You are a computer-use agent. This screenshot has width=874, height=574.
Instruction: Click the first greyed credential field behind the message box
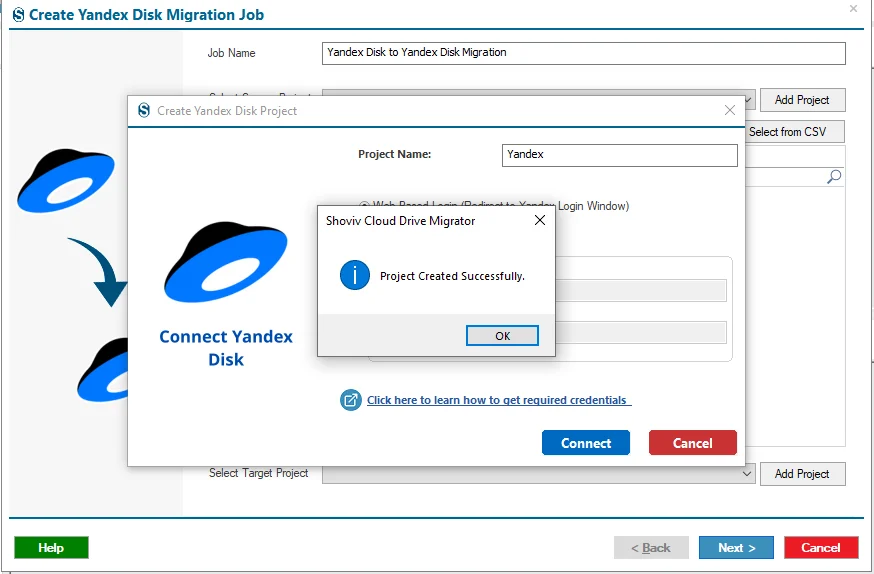tap(640, 290)
